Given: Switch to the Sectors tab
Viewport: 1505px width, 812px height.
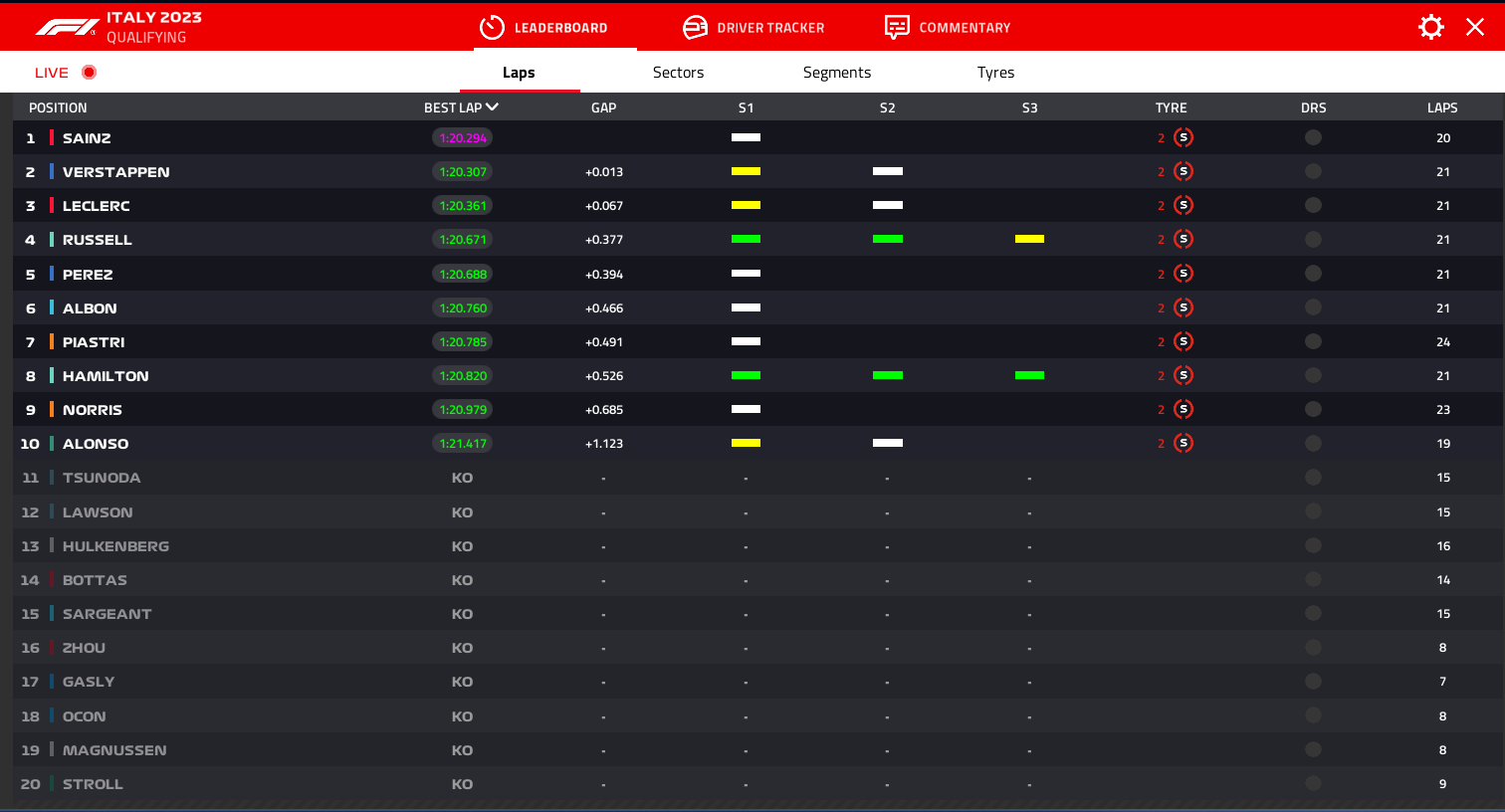Looking at the screenshot, I should pyautogui.click(x=678, y=72).
